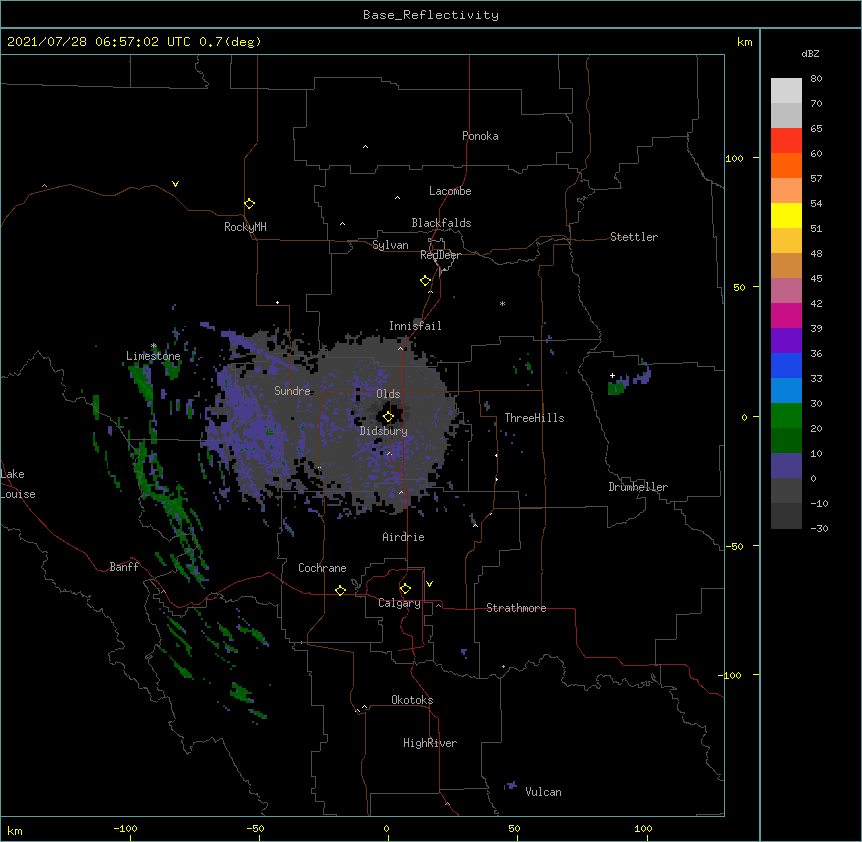Click the Strathmore city label
The height and width of the screenshot is (842, 862).
tap(516, 608)
